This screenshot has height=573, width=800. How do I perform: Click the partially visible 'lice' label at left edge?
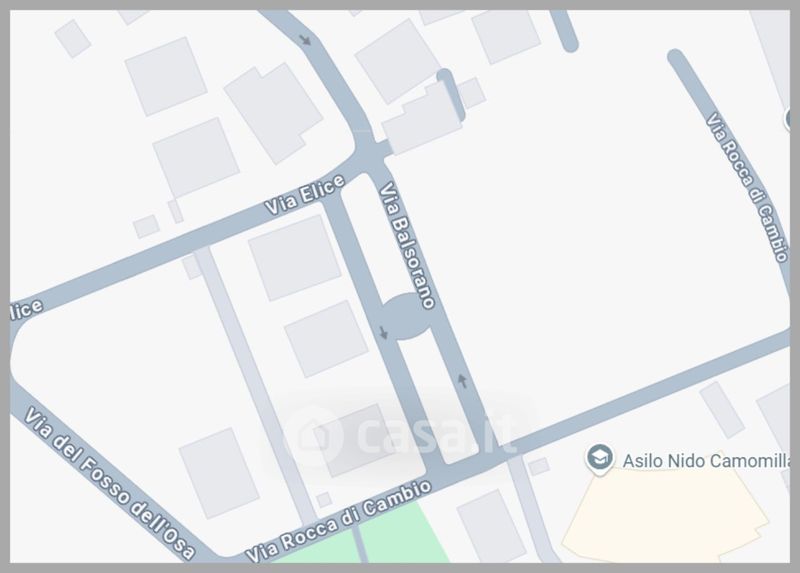[27, 309]
